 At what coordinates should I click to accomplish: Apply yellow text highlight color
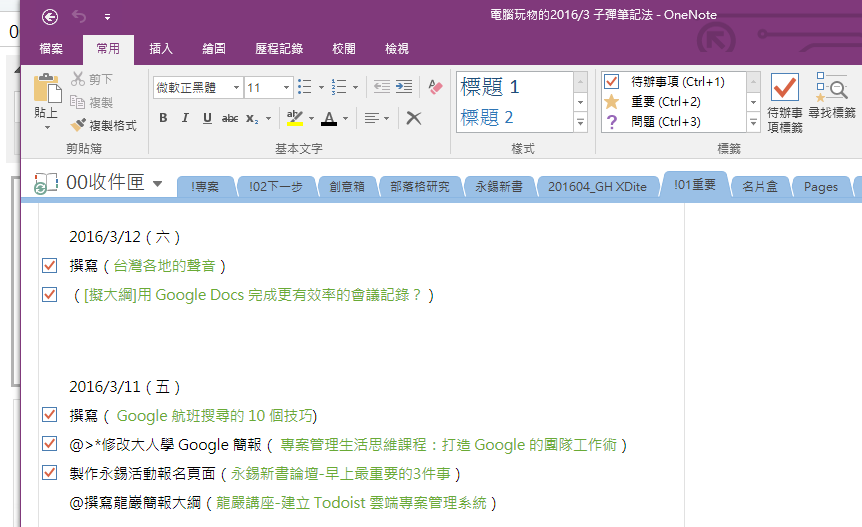tap(295, 118)
